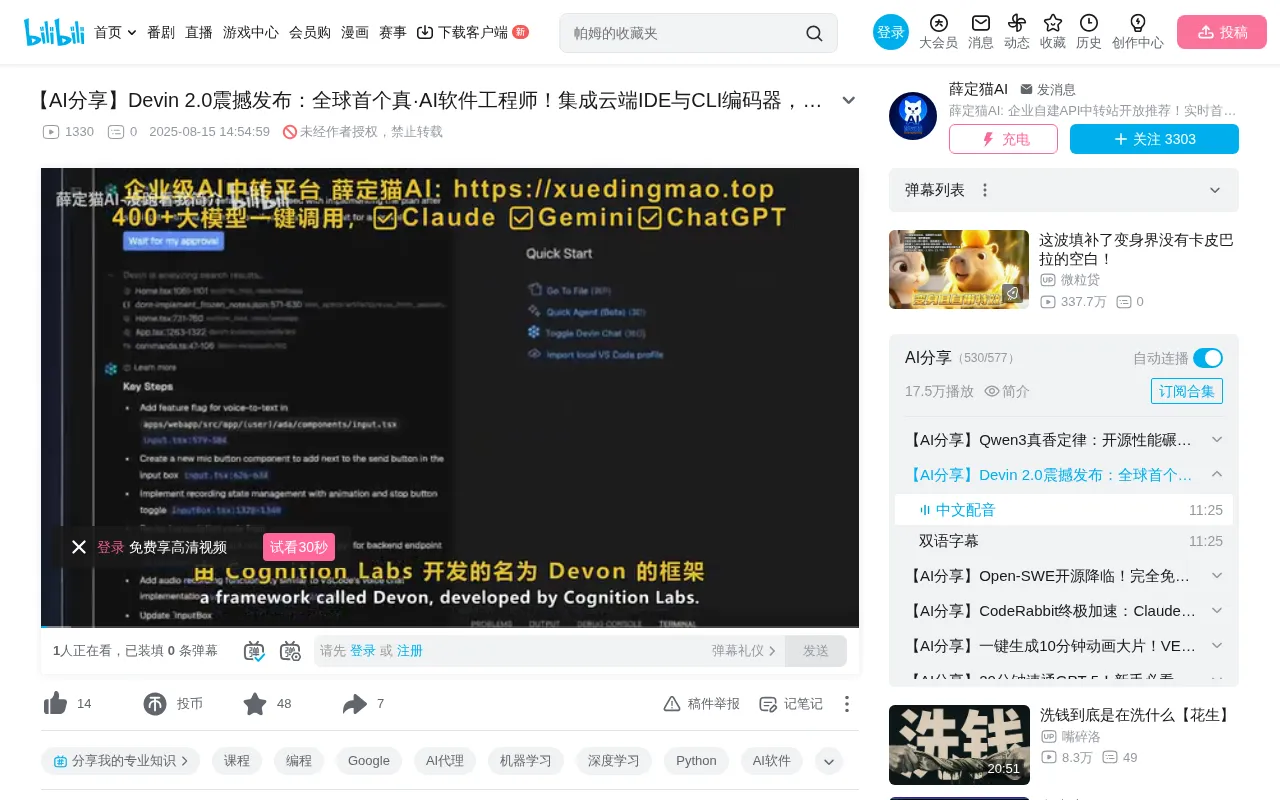Expand the Qwen3 playlist entry
Viewport: 1280px width, 800px height.
tap(1217, 440)
